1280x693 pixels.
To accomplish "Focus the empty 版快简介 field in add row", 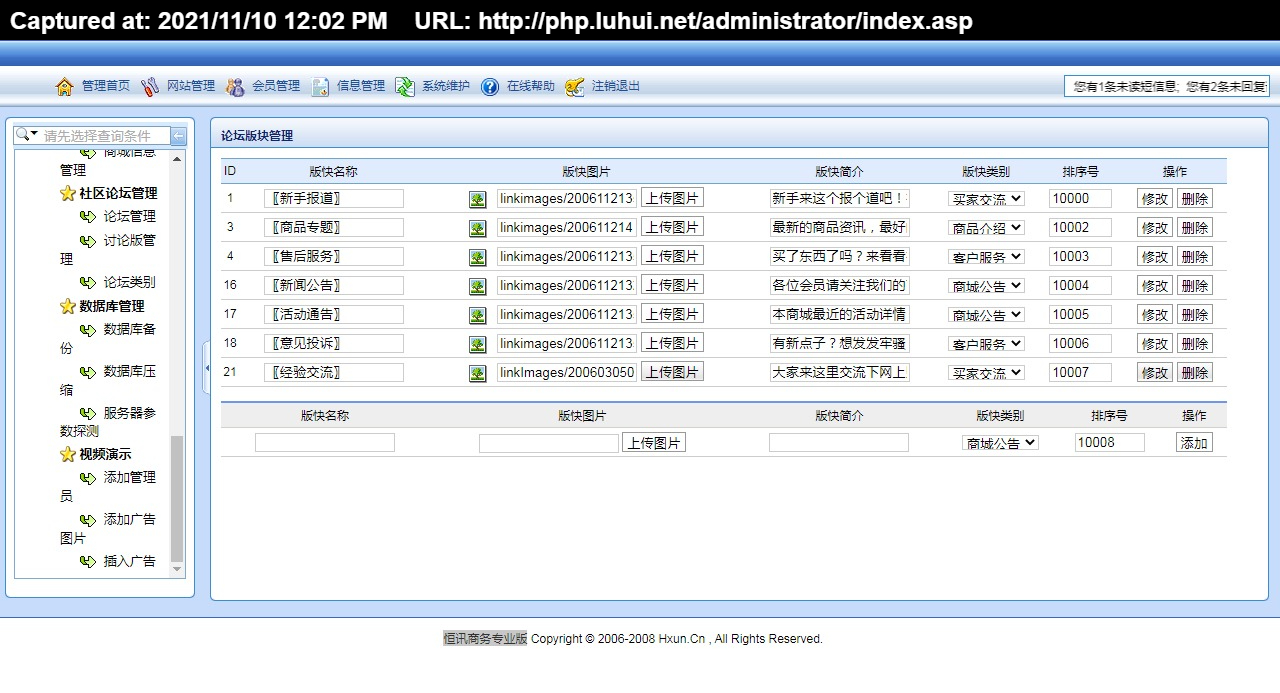I will click(x=839, y=442).
